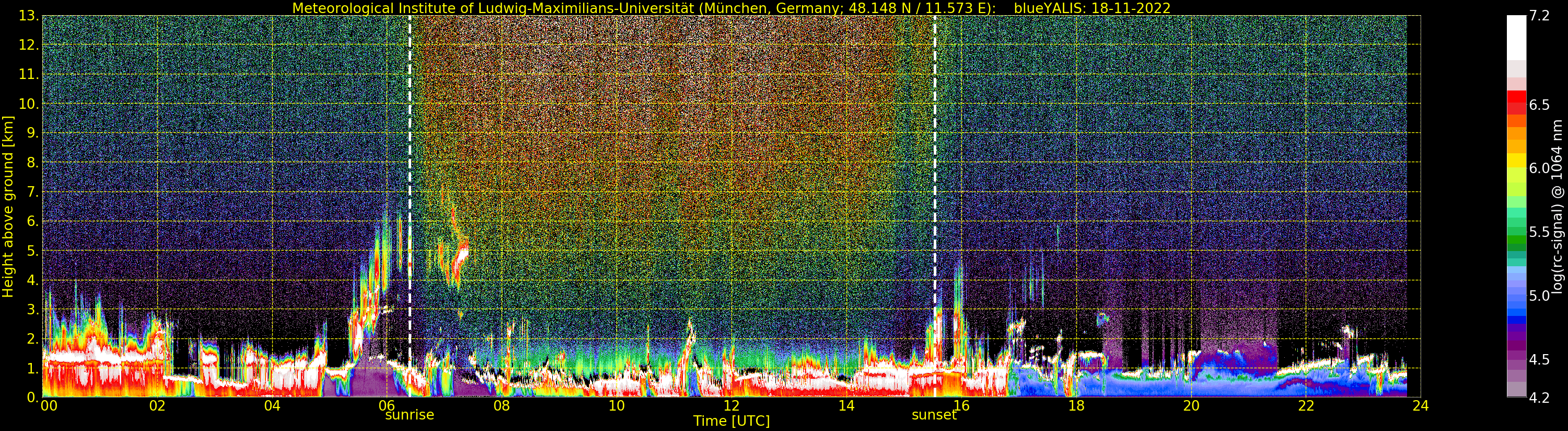Click the white dashed sunset marker line

click(x=934, y=206)
